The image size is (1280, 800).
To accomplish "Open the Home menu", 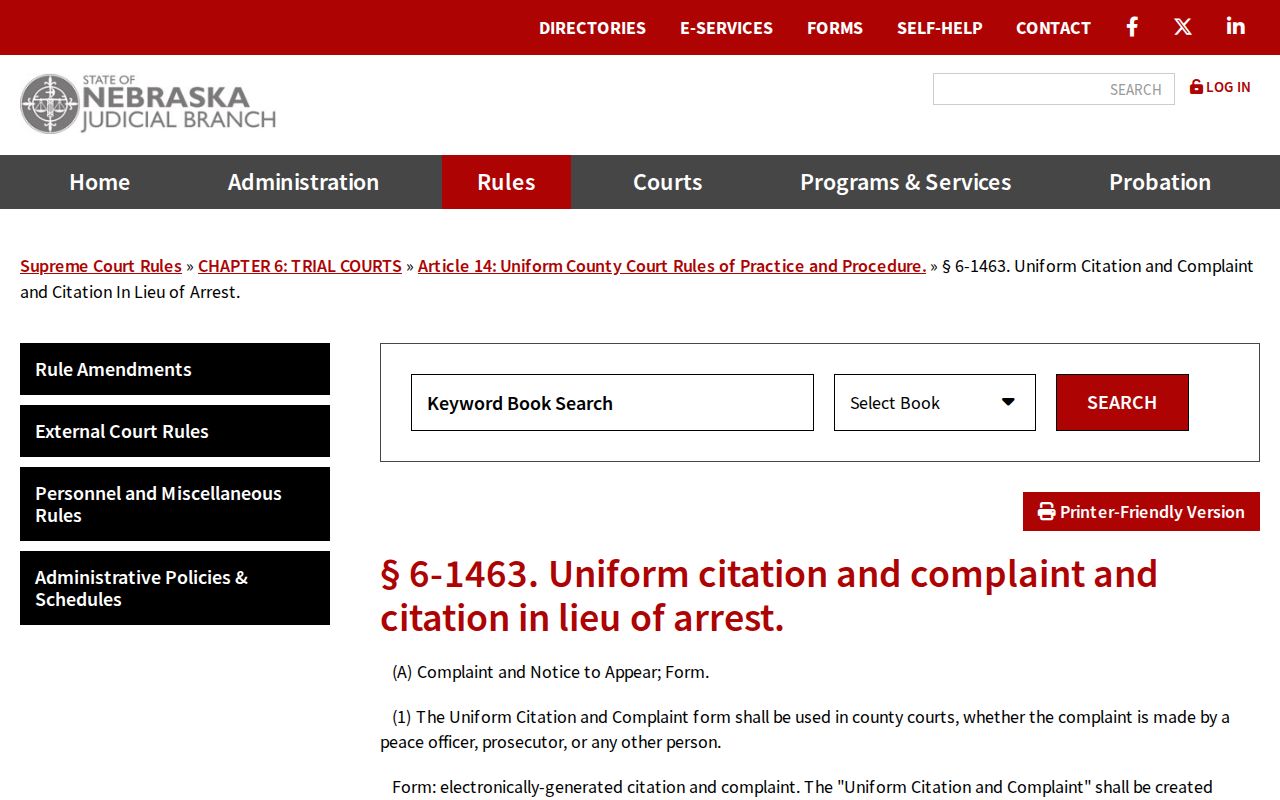I will tap(100, 182).
